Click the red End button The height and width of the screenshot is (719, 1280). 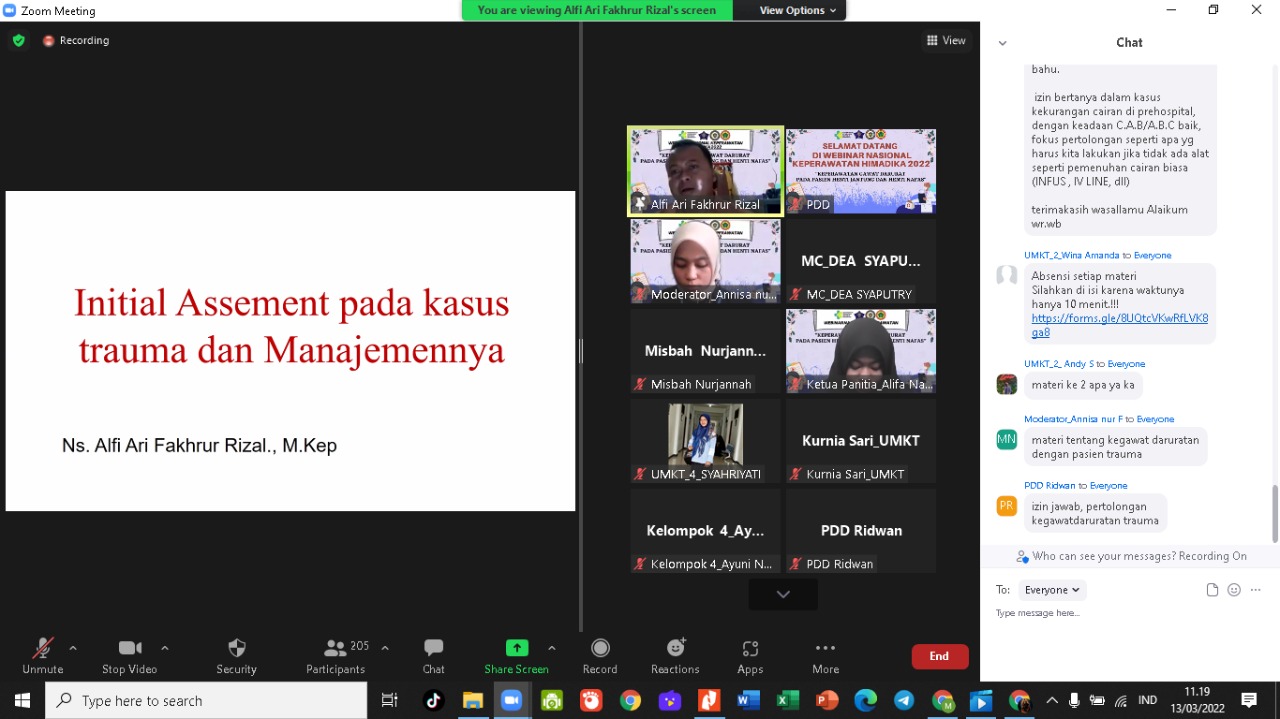pyautogui.click(x=939, y=656)
